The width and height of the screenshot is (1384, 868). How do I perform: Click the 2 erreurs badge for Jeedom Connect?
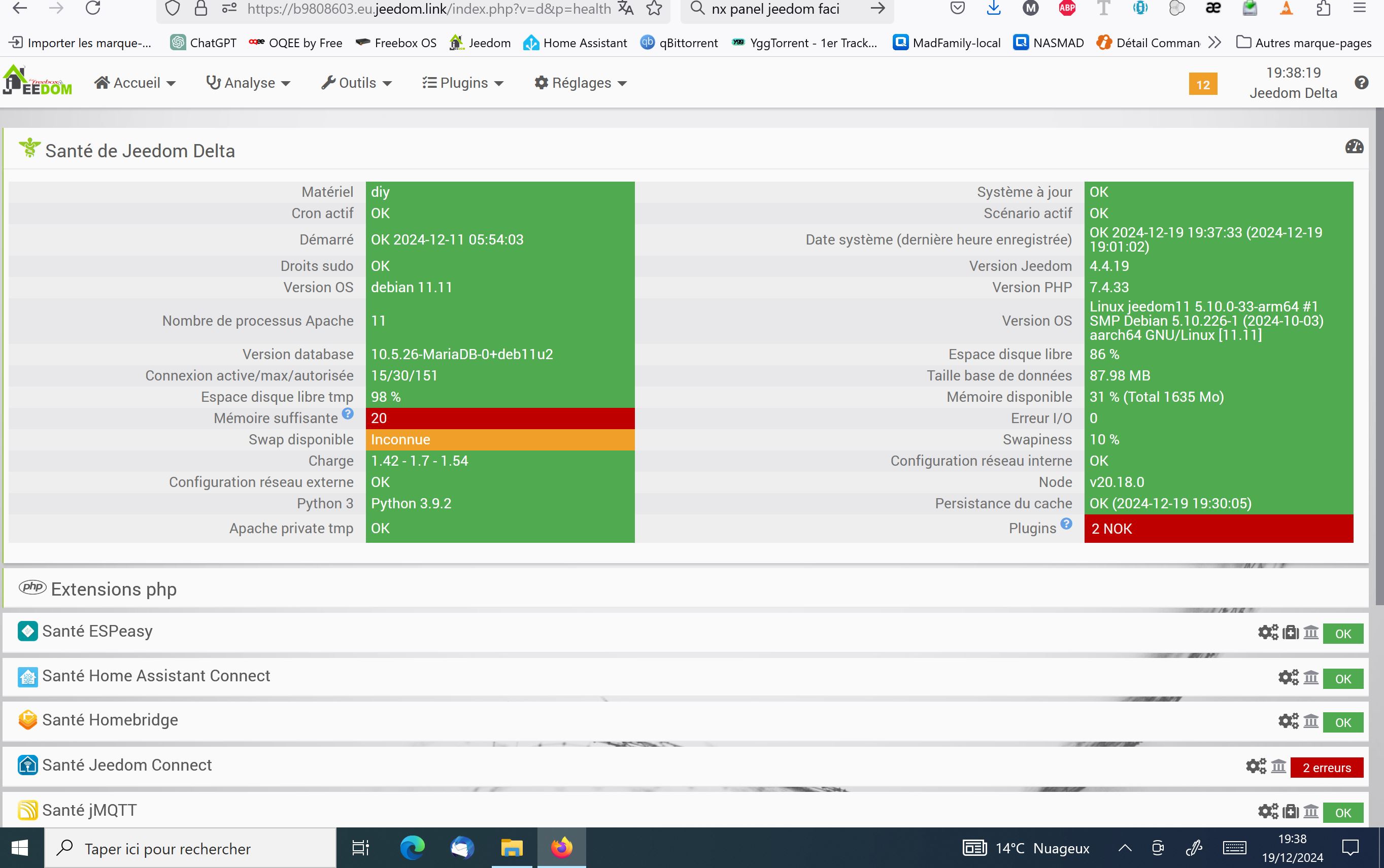1326,768
